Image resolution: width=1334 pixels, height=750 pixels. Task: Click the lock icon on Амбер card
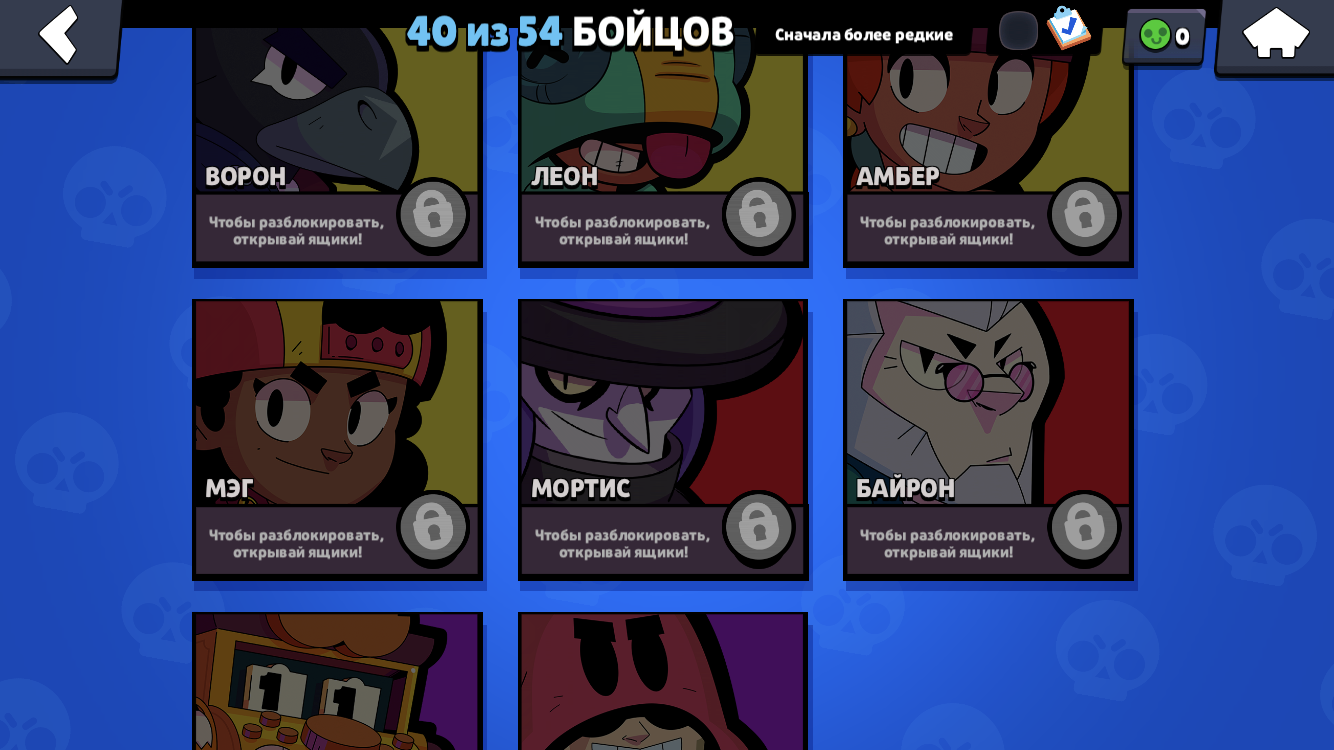click(x=1084, y=214)
